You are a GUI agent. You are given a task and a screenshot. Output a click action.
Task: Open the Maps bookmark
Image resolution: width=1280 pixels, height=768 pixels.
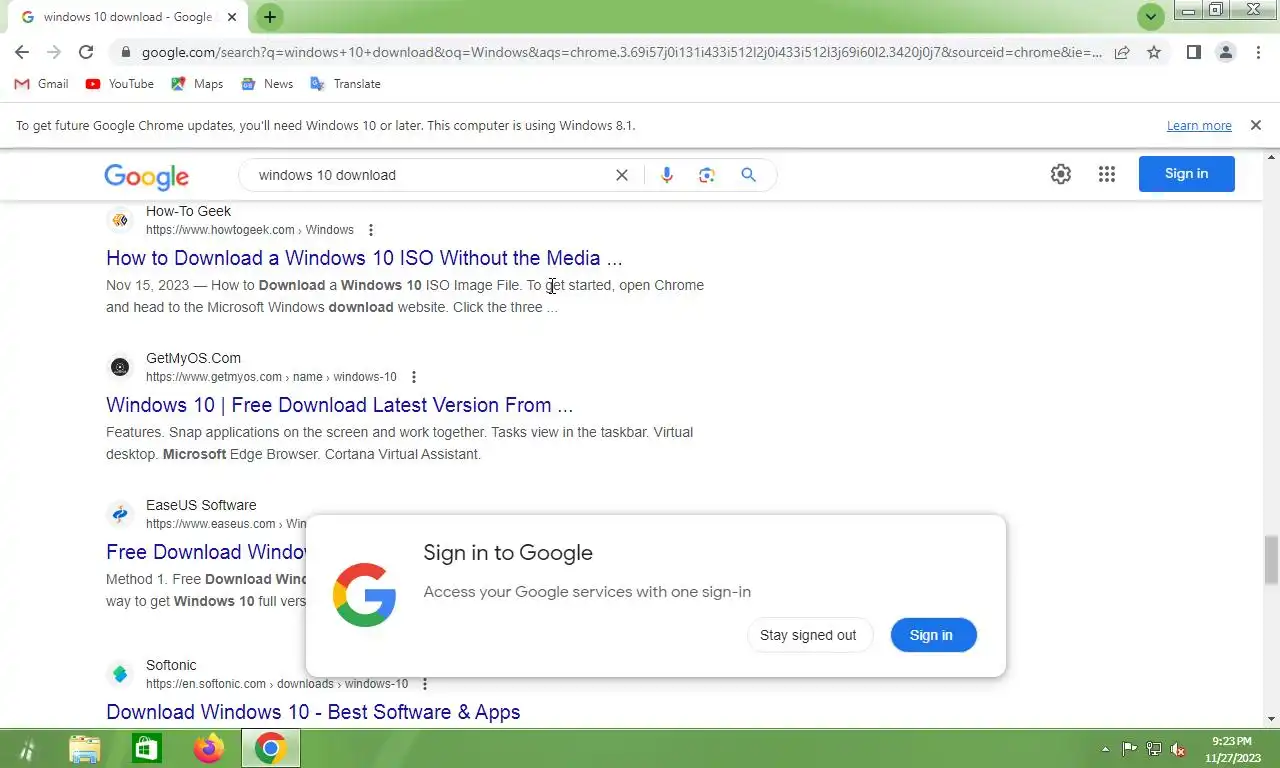click(x=197, y=84)
